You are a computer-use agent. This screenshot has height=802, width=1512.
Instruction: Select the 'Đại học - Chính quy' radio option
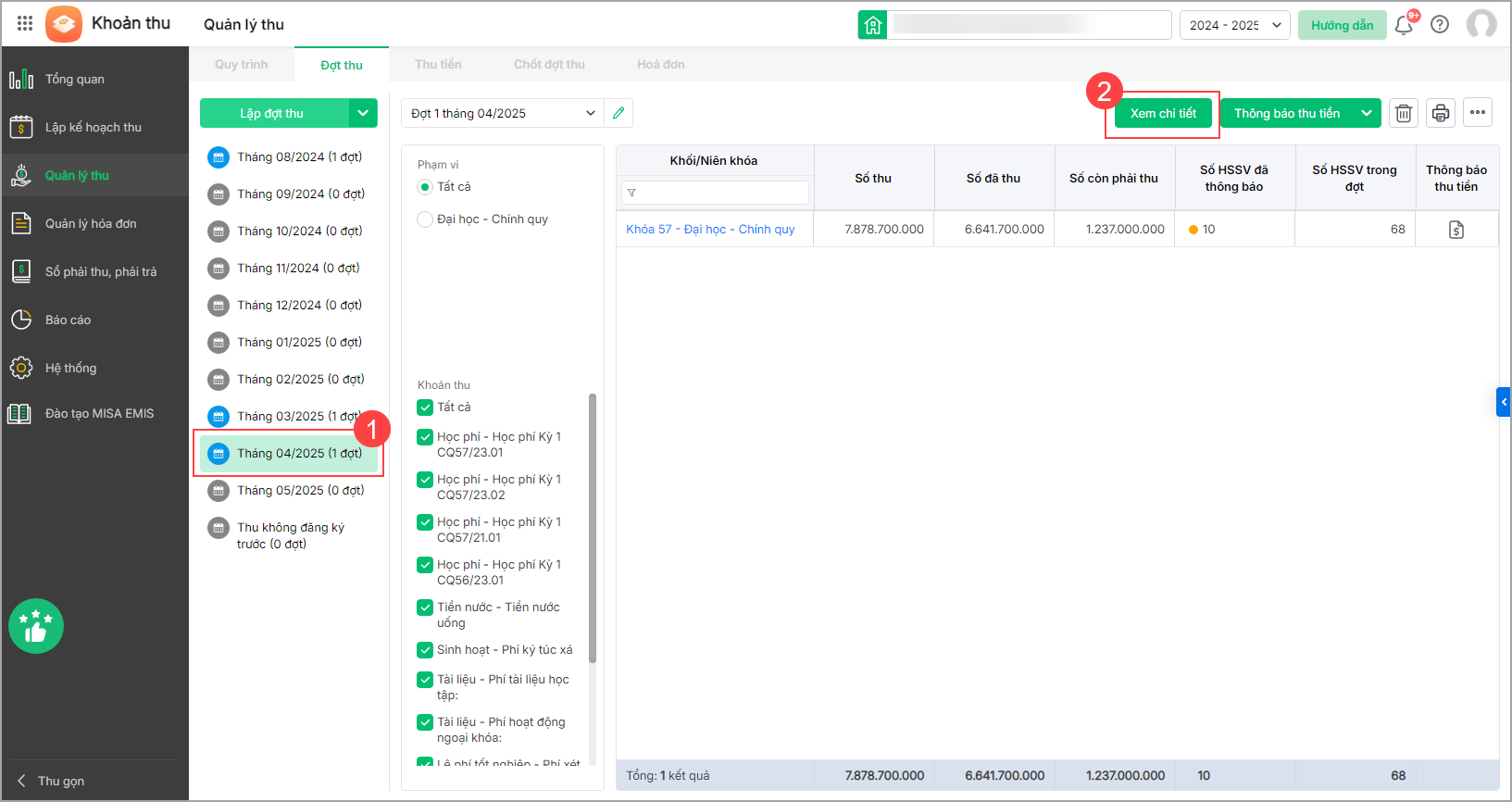tap(425, 219)
